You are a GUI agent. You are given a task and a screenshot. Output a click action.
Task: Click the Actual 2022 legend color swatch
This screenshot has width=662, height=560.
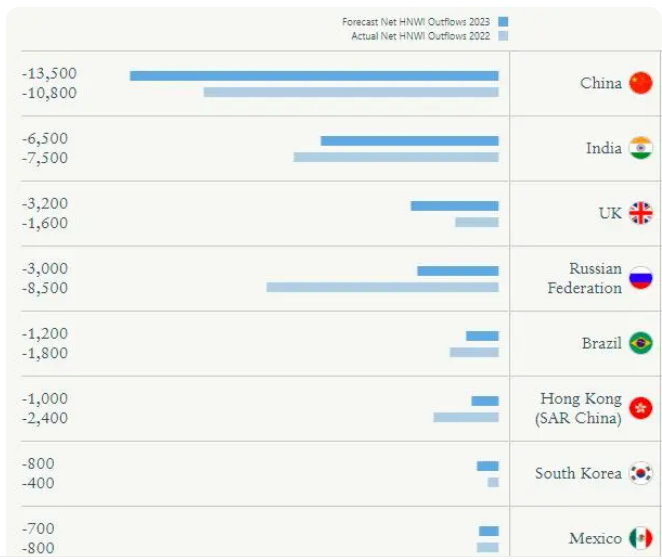tap(503, 35)
